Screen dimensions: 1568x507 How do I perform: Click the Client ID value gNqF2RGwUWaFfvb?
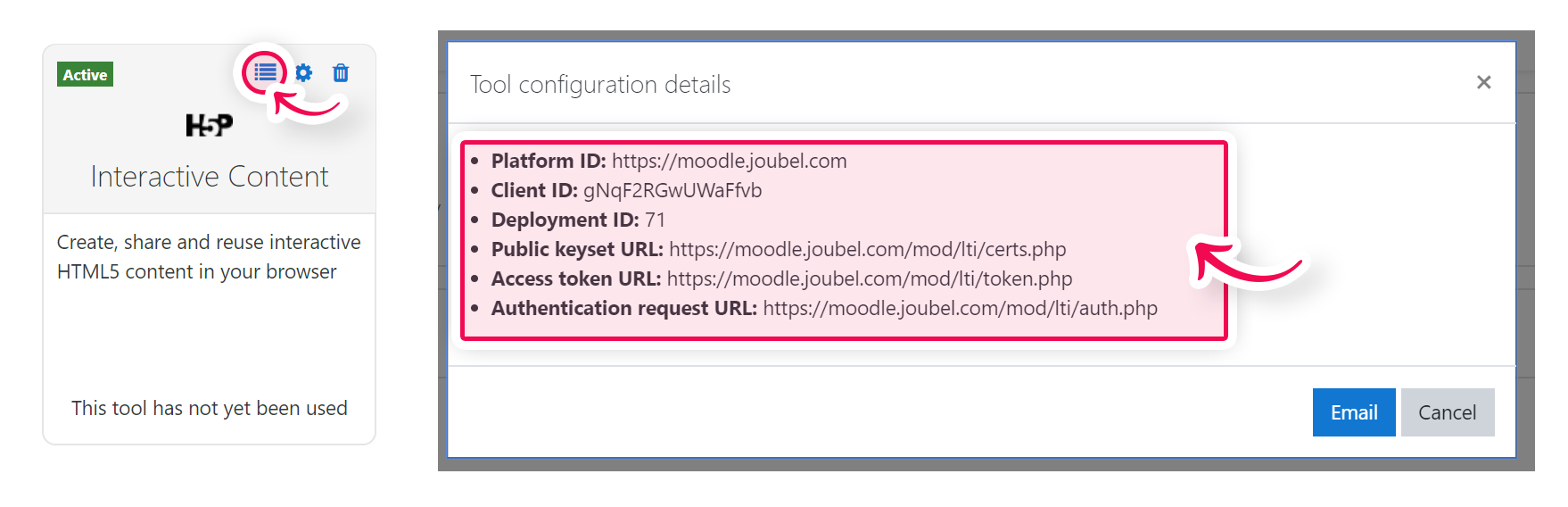pos(673,190)
